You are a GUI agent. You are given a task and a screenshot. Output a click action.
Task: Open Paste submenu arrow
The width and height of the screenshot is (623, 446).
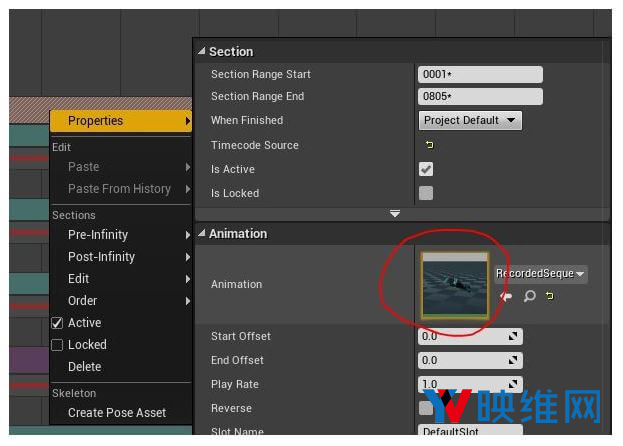[188, 167]
